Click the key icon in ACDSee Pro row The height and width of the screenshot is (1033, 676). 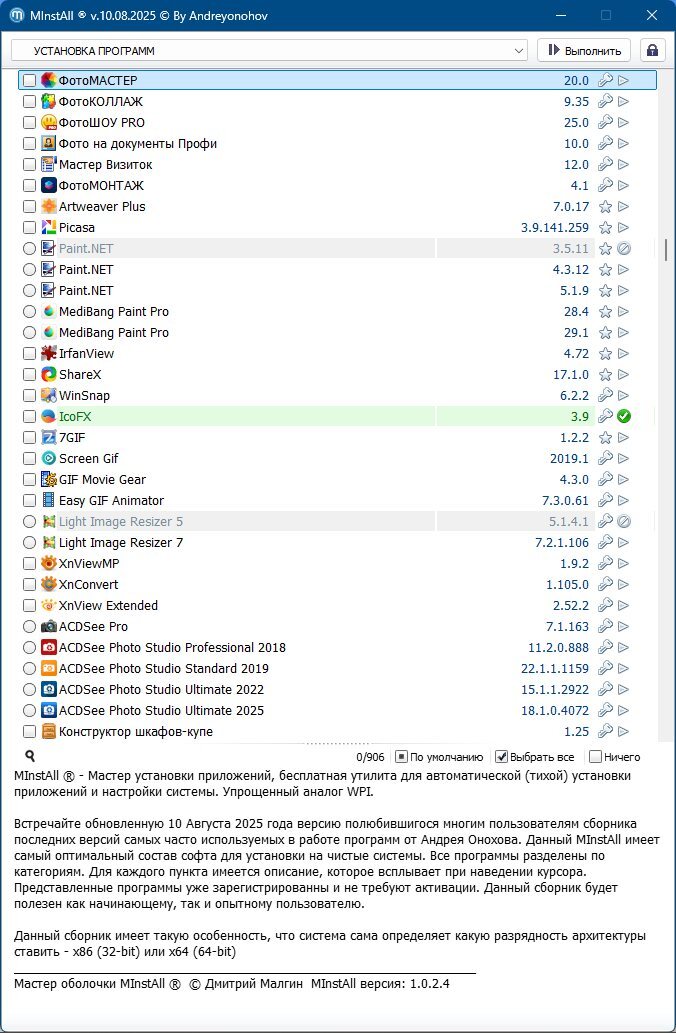605,627
